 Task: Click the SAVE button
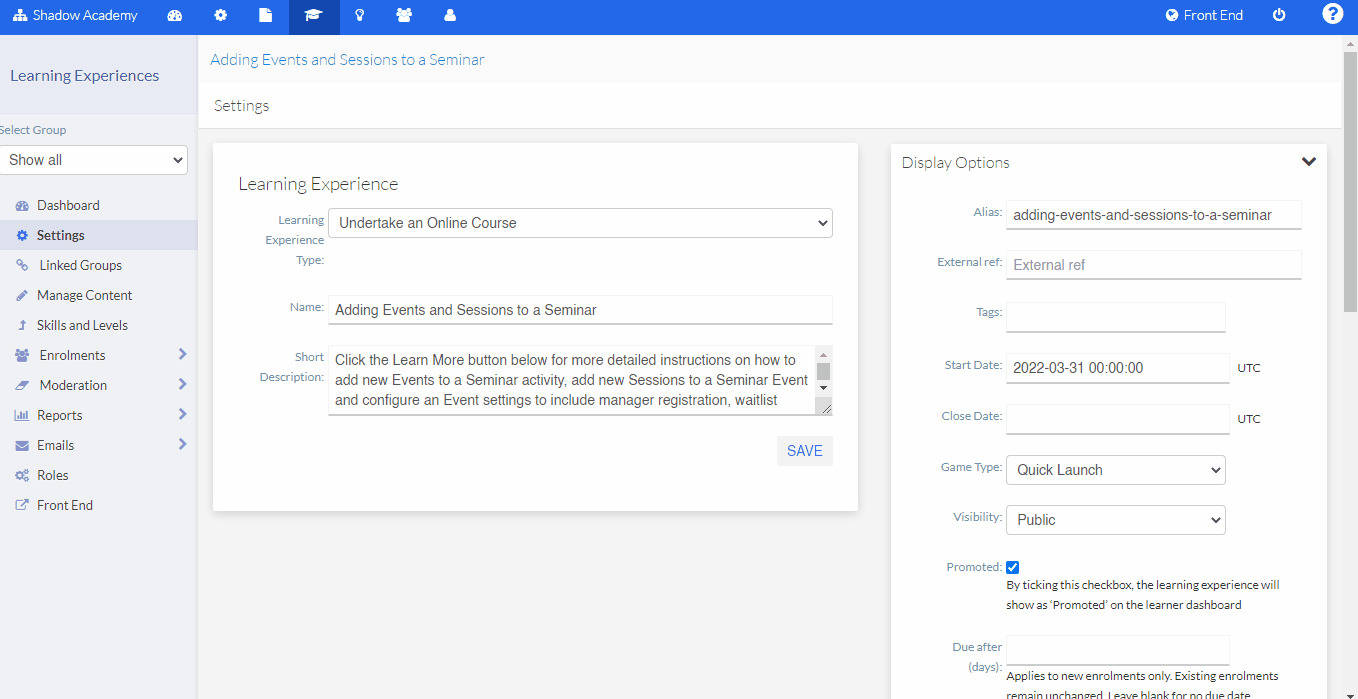tap(804, 450)
